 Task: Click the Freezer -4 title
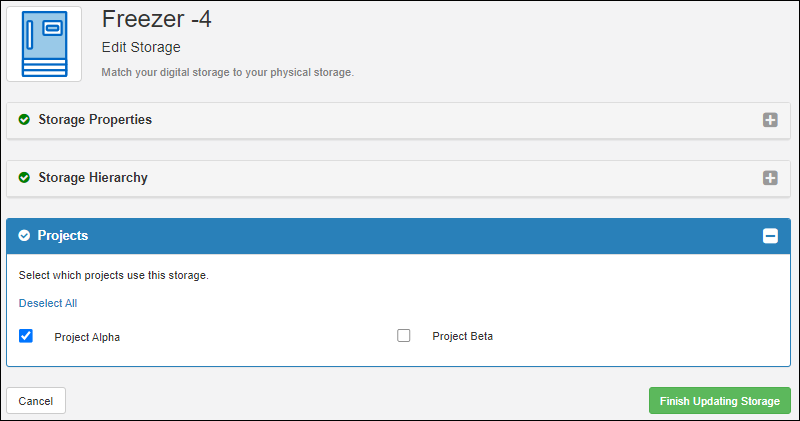point(157,19)
